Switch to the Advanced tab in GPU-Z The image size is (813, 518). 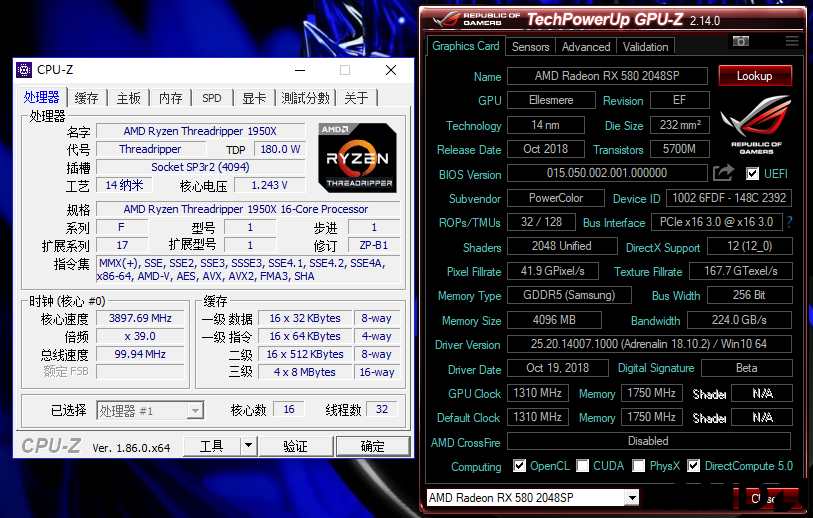pyautogui.click(x=586, y=47)
